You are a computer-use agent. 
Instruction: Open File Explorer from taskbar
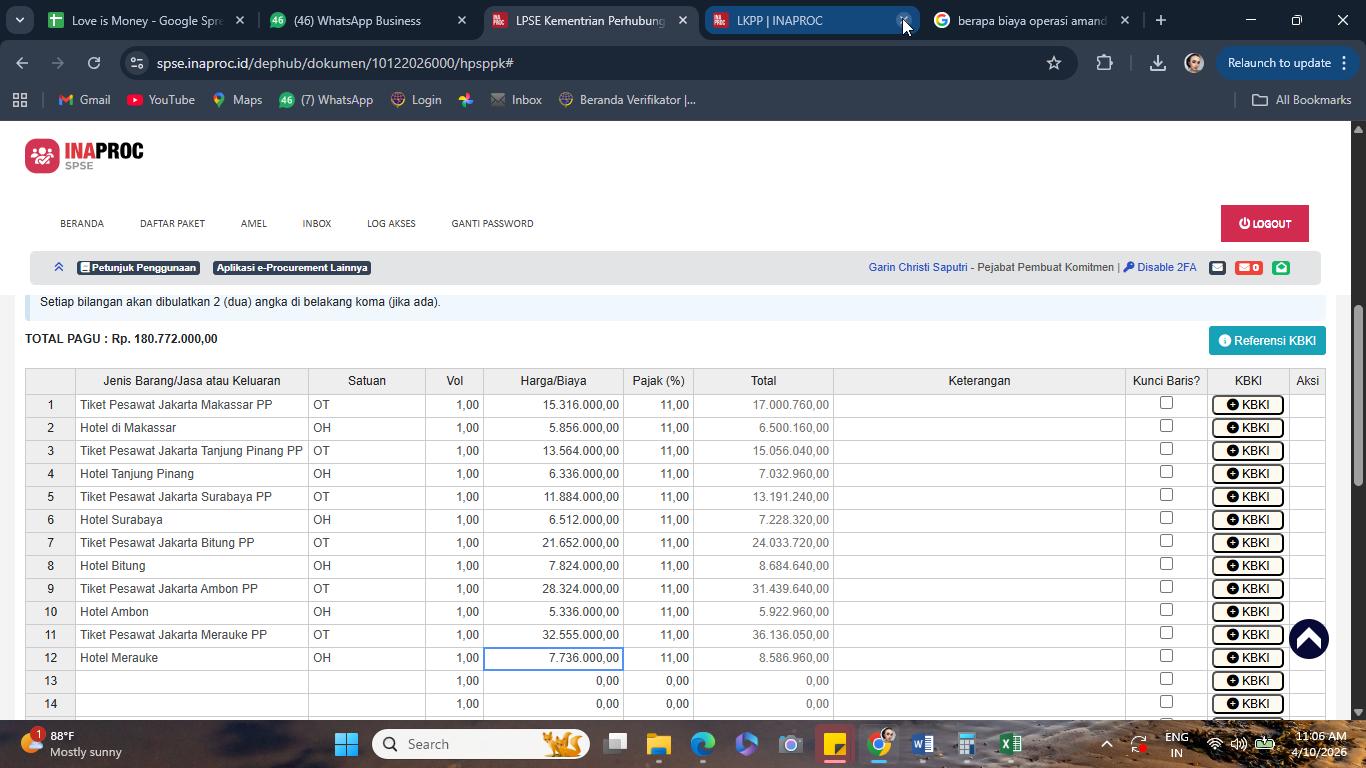(x=658, y=744)
